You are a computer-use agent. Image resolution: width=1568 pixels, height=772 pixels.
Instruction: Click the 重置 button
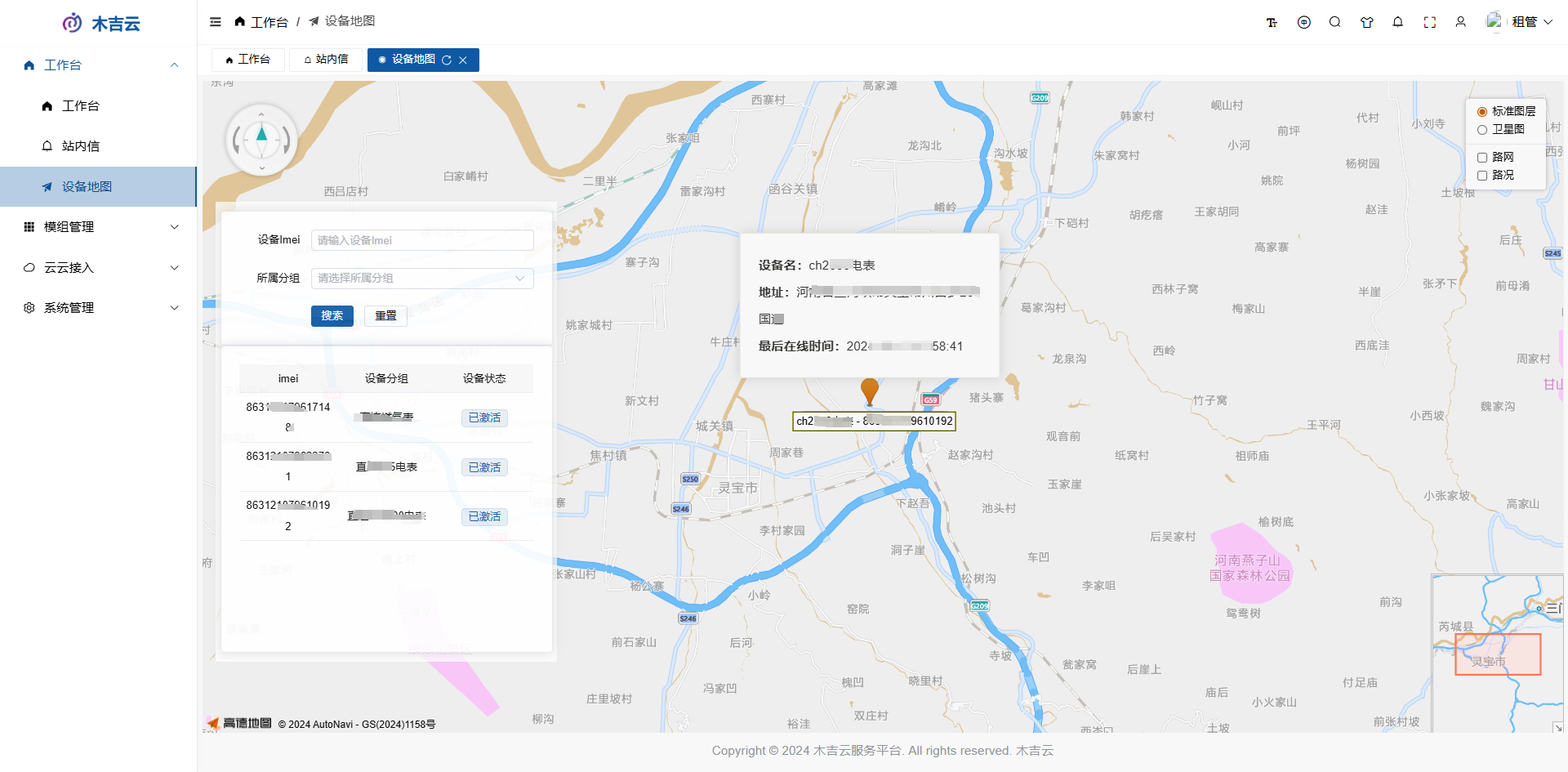click(x=385, y=316)
